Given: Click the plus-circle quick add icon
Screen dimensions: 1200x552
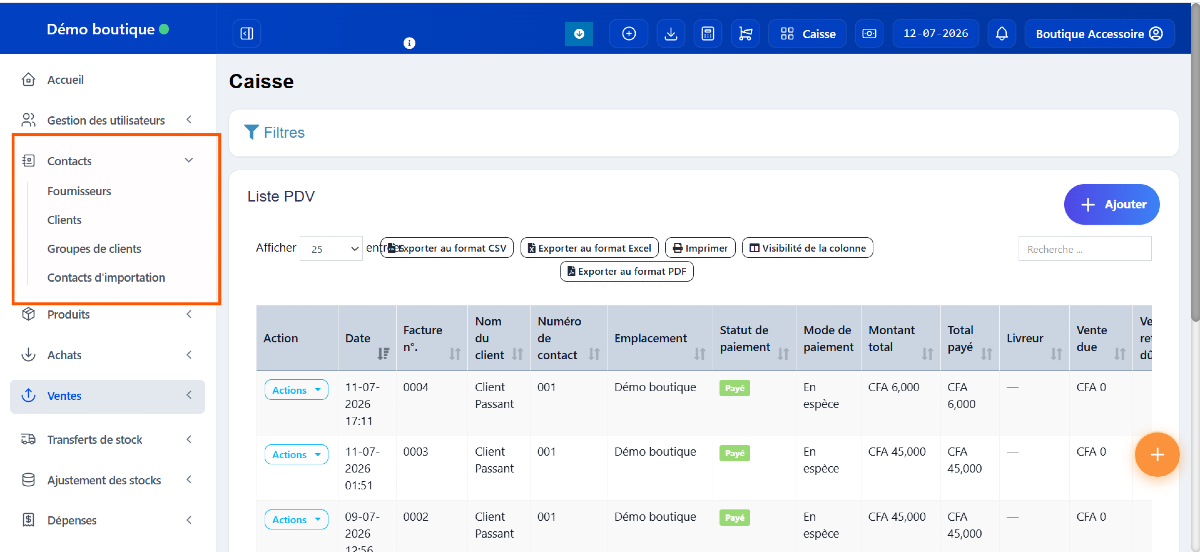Looking at the screenshot, I should [629, 34].
